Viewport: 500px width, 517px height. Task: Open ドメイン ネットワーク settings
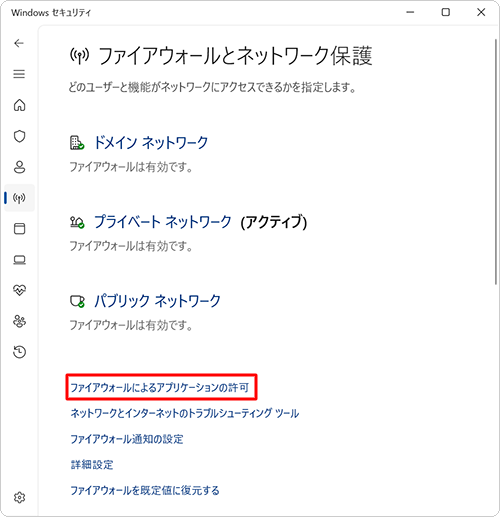point(151,143)
